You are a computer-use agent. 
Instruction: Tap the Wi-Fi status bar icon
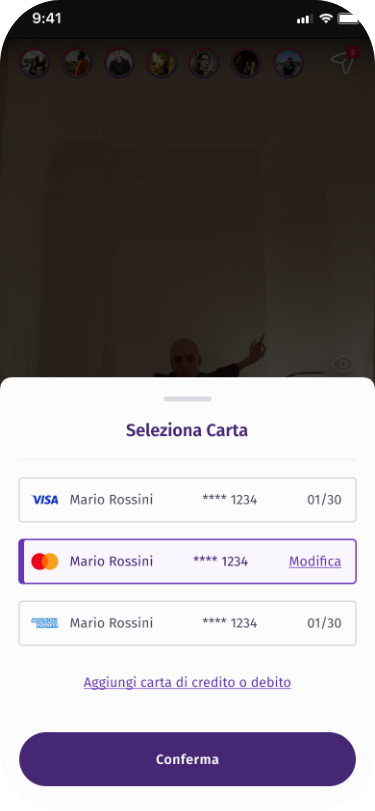(325, 19)
